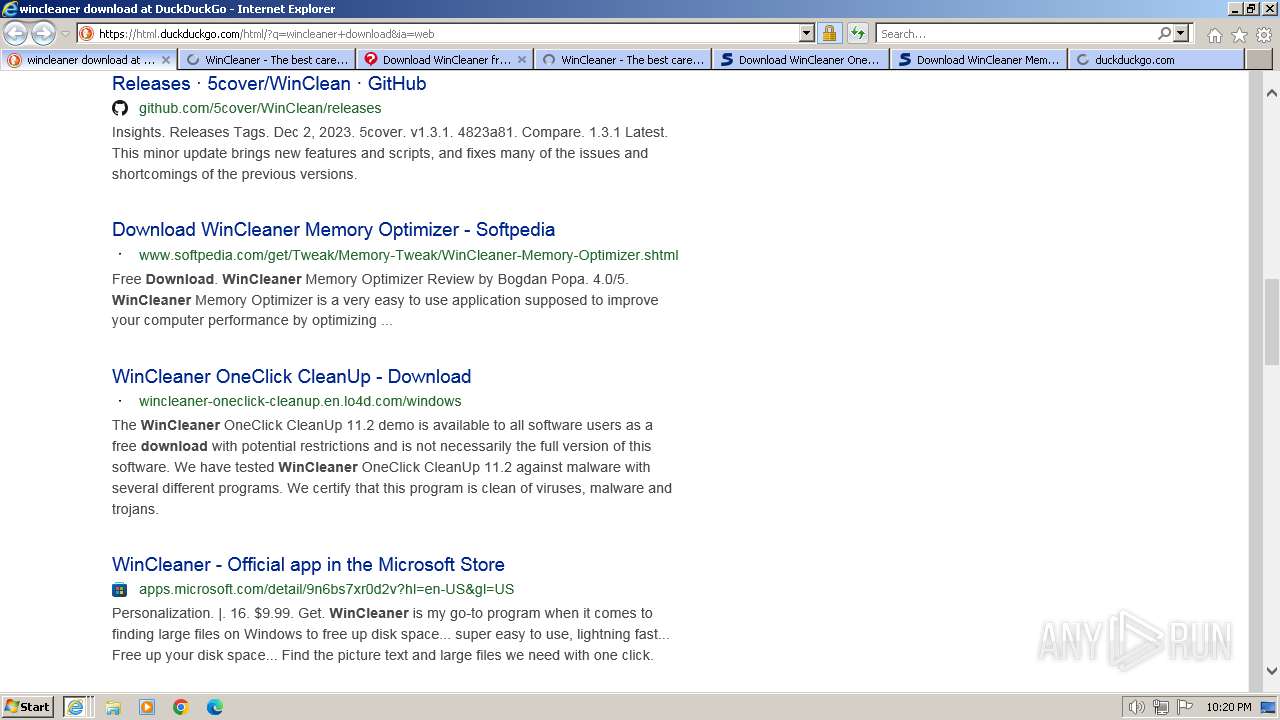Click the GitHub favicon next to github.com result
The image size is (1280, 720).
(120, 108)
